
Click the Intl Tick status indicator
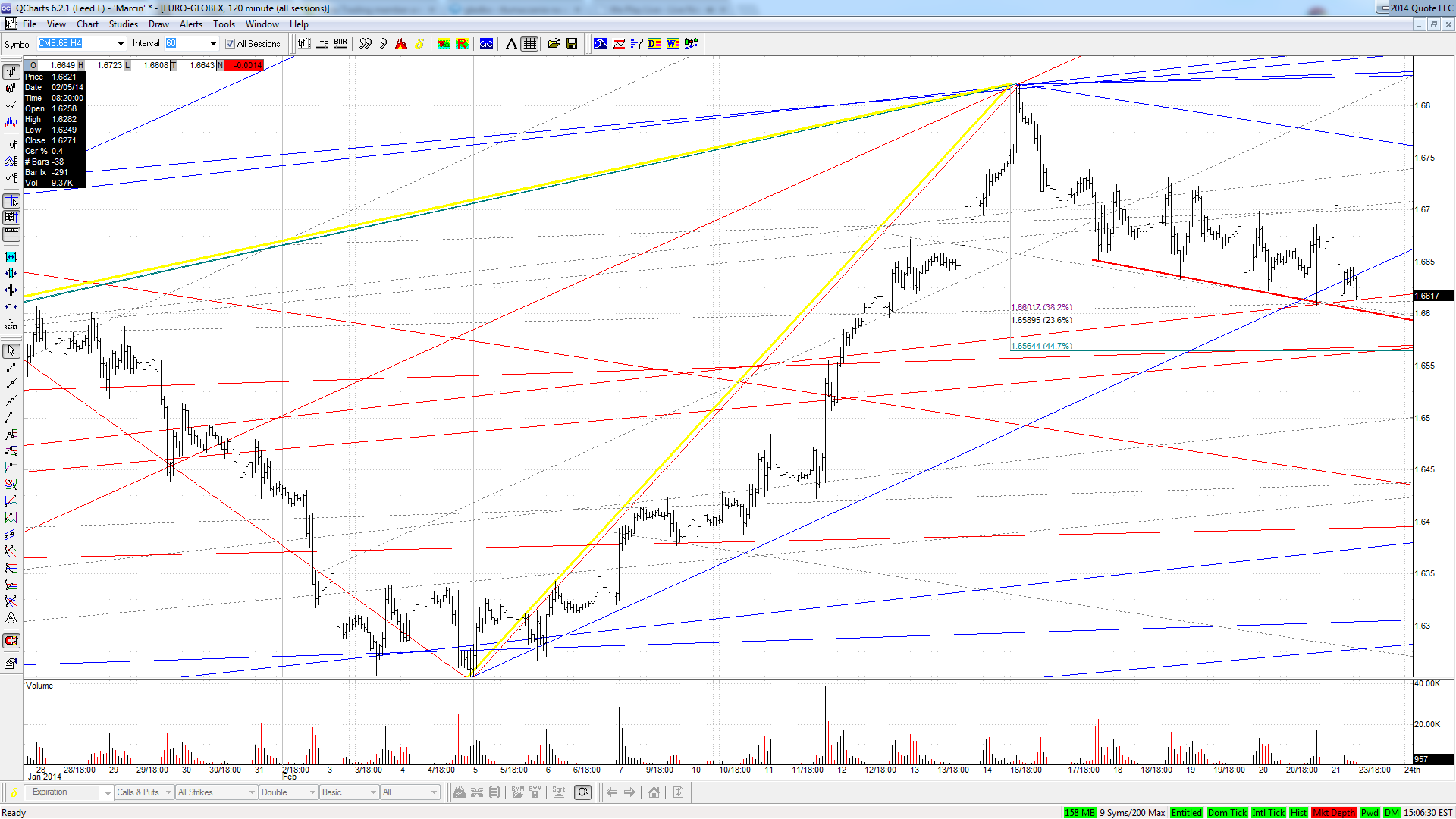pos(1269,813)
